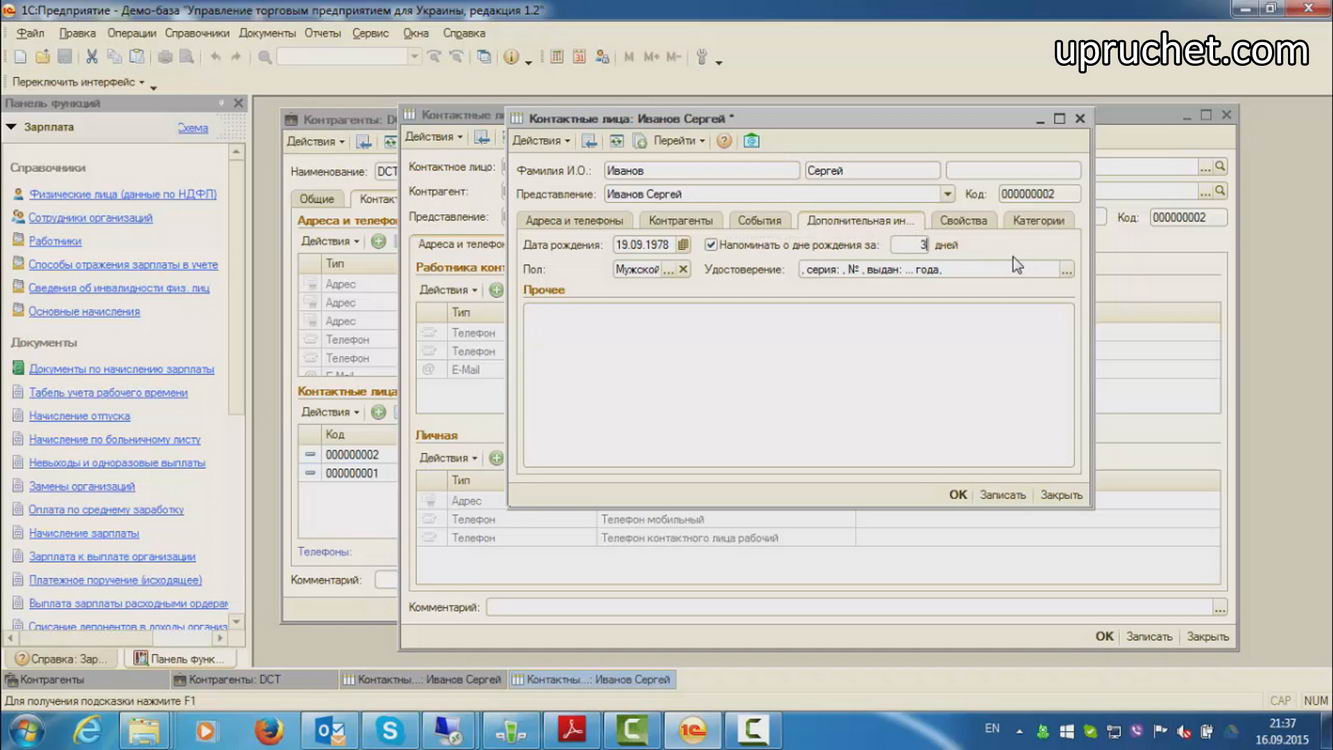Click the Фамилия input field with Иванов
1333x750 pixels.
coord(702,171)
